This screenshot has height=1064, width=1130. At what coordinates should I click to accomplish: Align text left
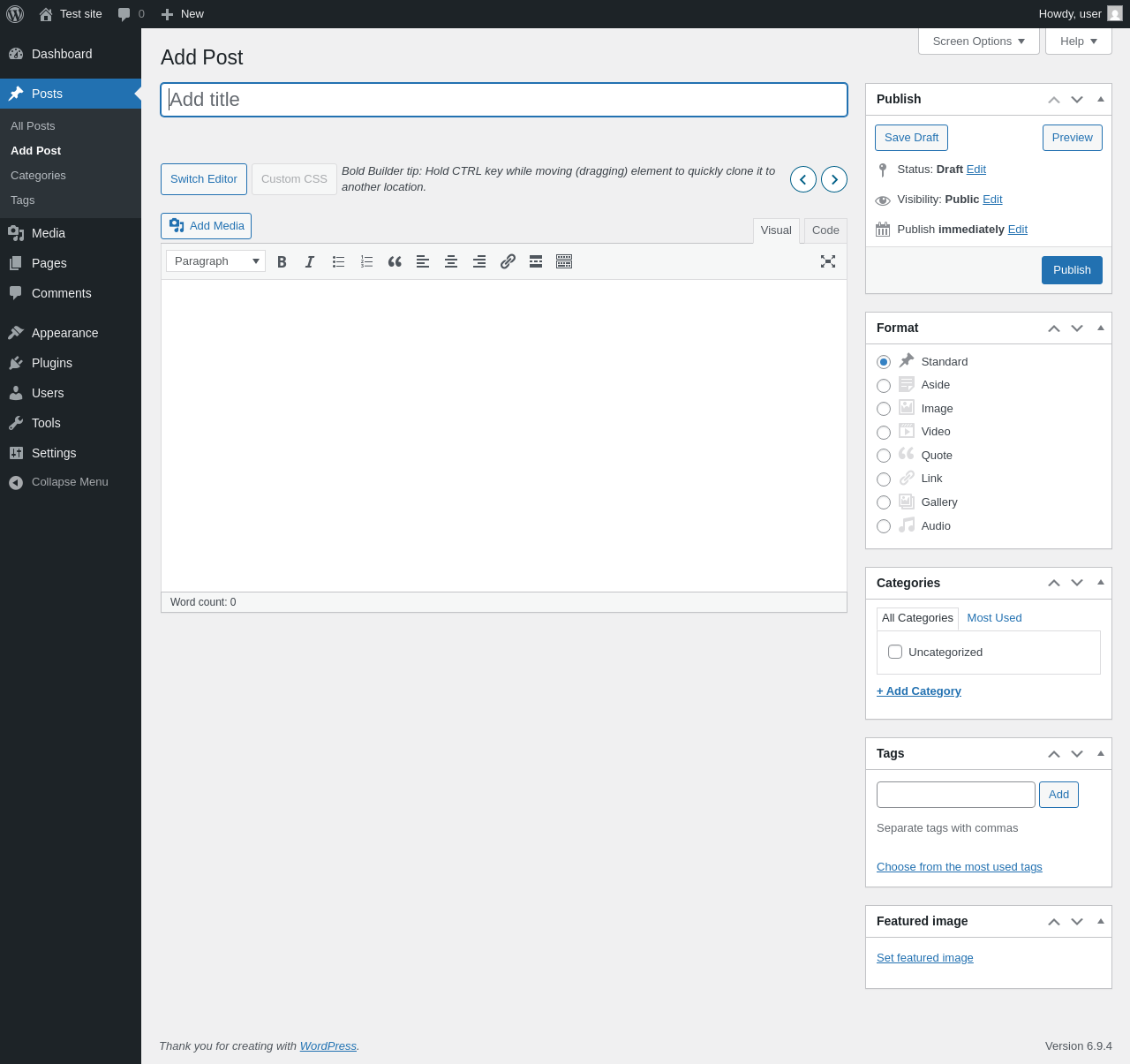[x=423, y=261]
